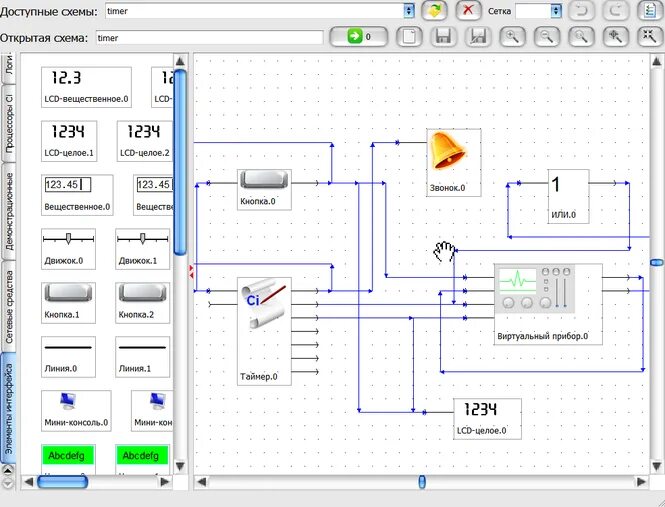Click palette vertical scrollbar up arrow
The height and width of the screenshot is (507, 665).
180,62
